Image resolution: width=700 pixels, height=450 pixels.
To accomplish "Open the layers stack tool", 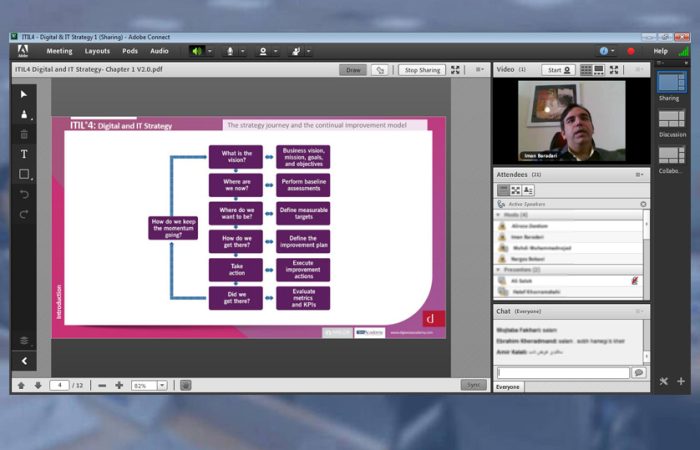I will pyautogui.click(x=24, y=341).
